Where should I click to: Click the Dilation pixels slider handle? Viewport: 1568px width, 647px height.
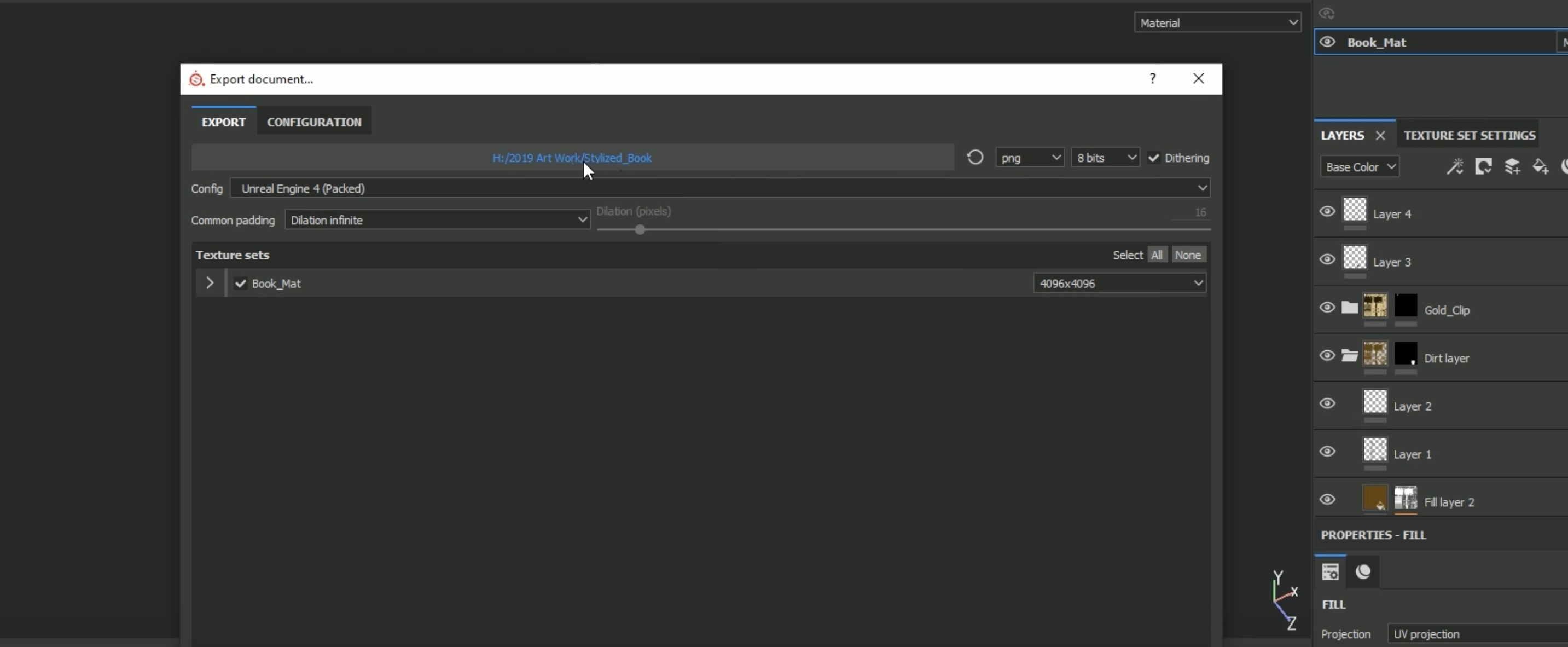640,230
